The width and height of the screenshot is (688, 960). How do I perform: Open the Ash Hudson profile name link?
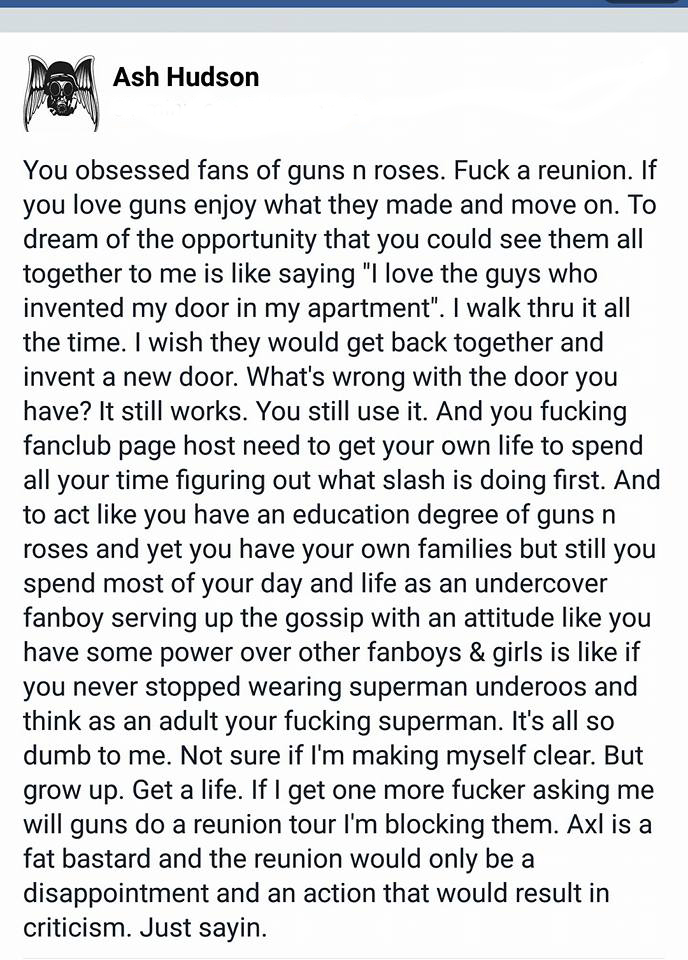(186, 77)
